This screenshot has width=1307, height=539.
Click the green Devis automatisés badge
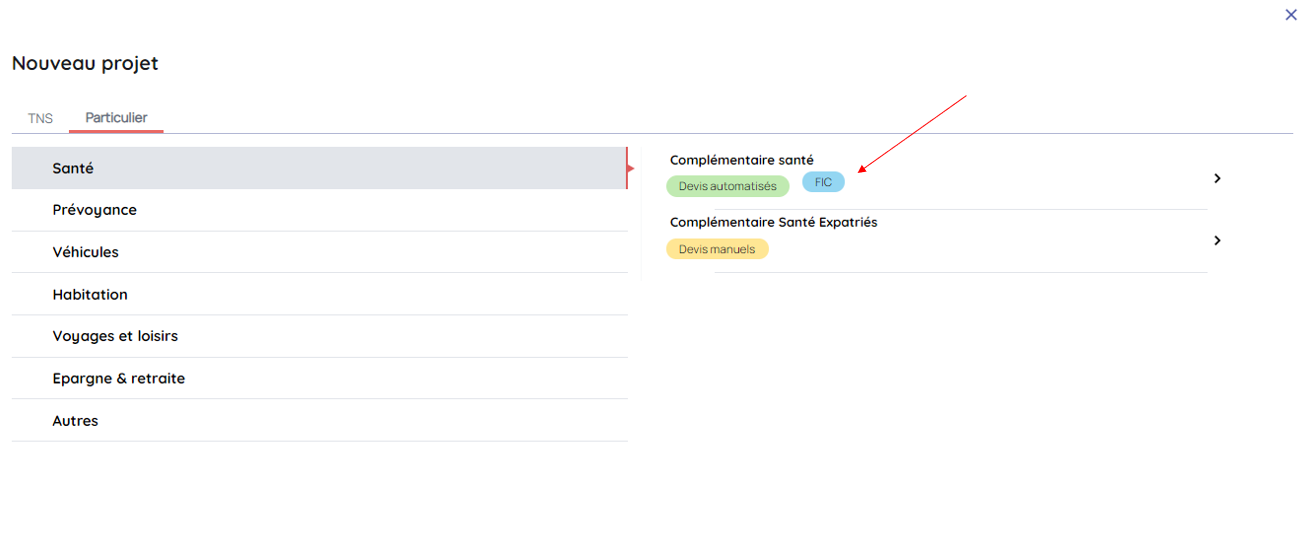[x=727, y=186]
